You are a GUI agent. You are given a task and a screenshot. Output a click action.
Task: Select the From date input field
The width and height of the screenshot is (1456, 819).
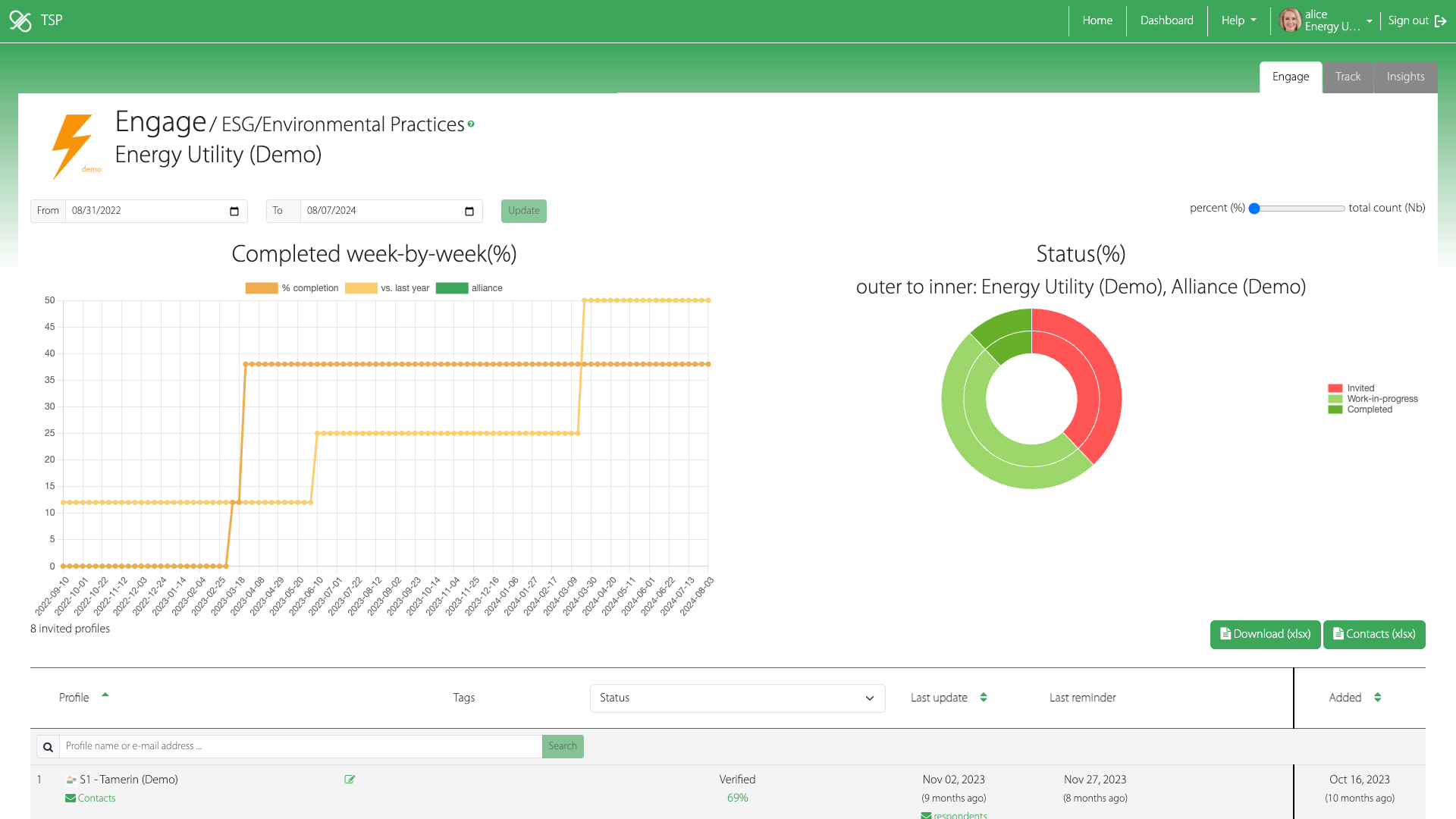(x=155, y=211)
